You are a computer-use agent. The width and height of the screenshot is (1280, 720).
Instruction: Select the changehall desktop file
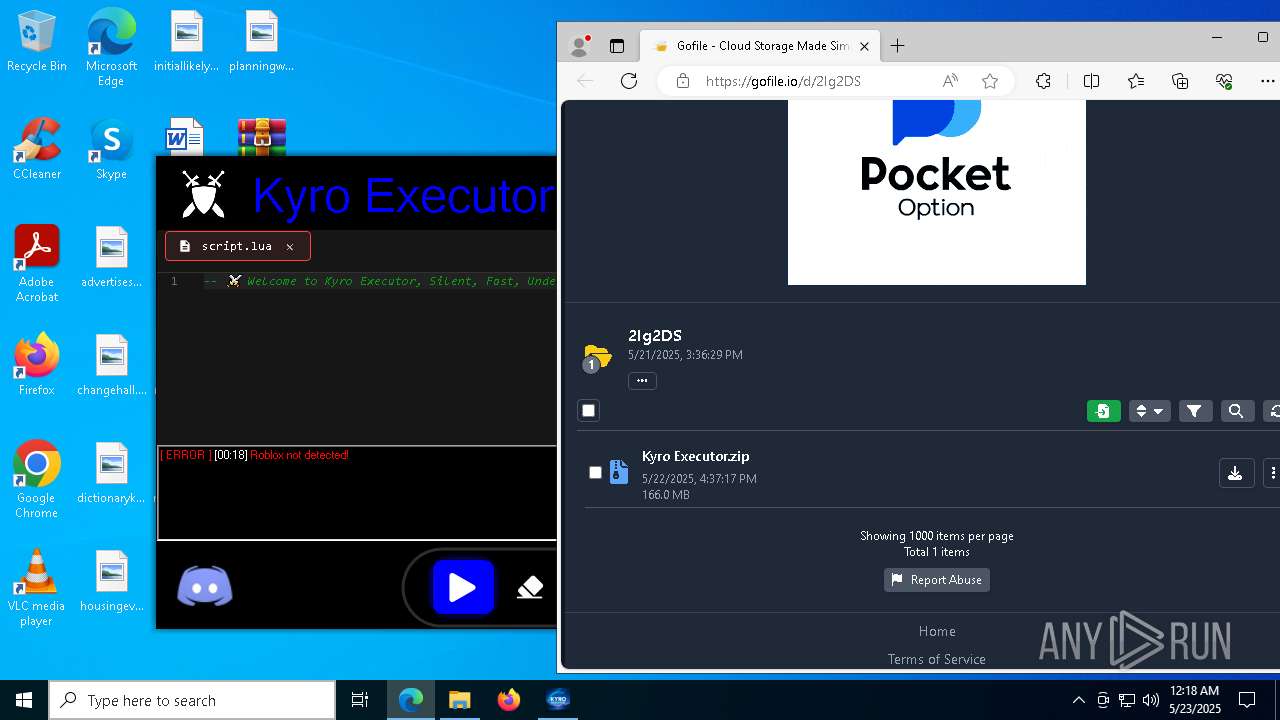pyautogui.click(x=111, y=365)
